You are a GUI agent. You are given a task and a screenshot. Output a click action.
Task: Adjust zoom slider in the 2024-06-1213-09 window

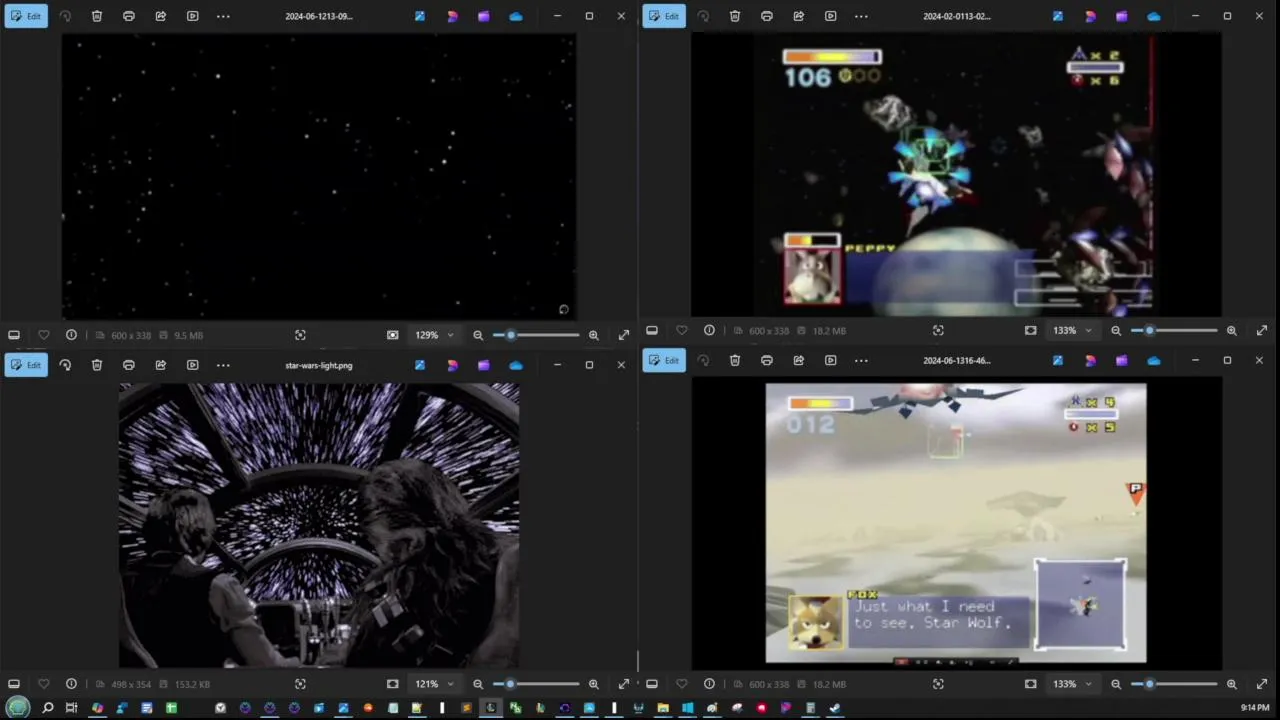click(x=536, y=335)
